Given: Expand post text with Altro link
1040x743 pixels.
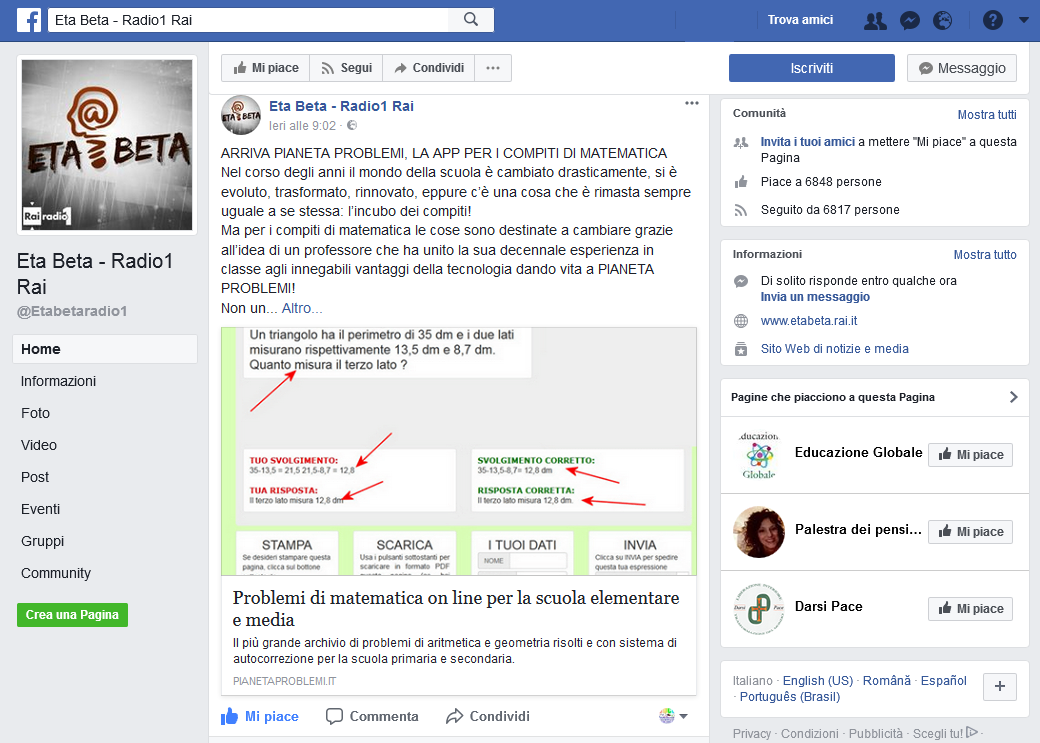Looking at the screenshot, I should tap(302, 308).
